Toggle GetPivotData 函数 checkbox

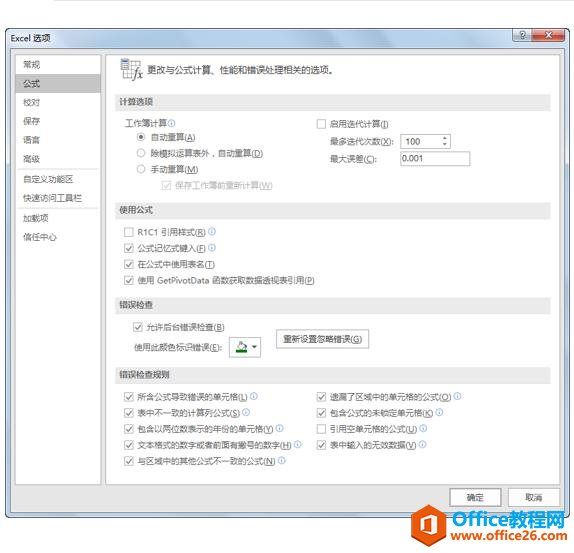coord(128,280)
